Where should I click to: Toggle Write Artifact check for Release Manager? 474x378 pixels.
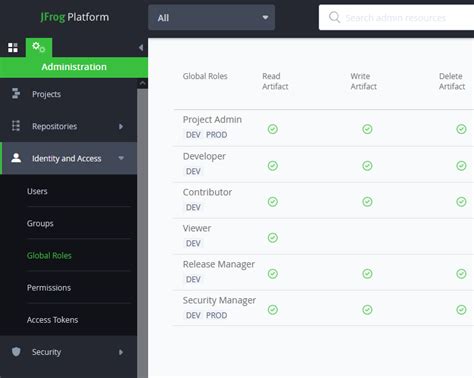point(367,274)
